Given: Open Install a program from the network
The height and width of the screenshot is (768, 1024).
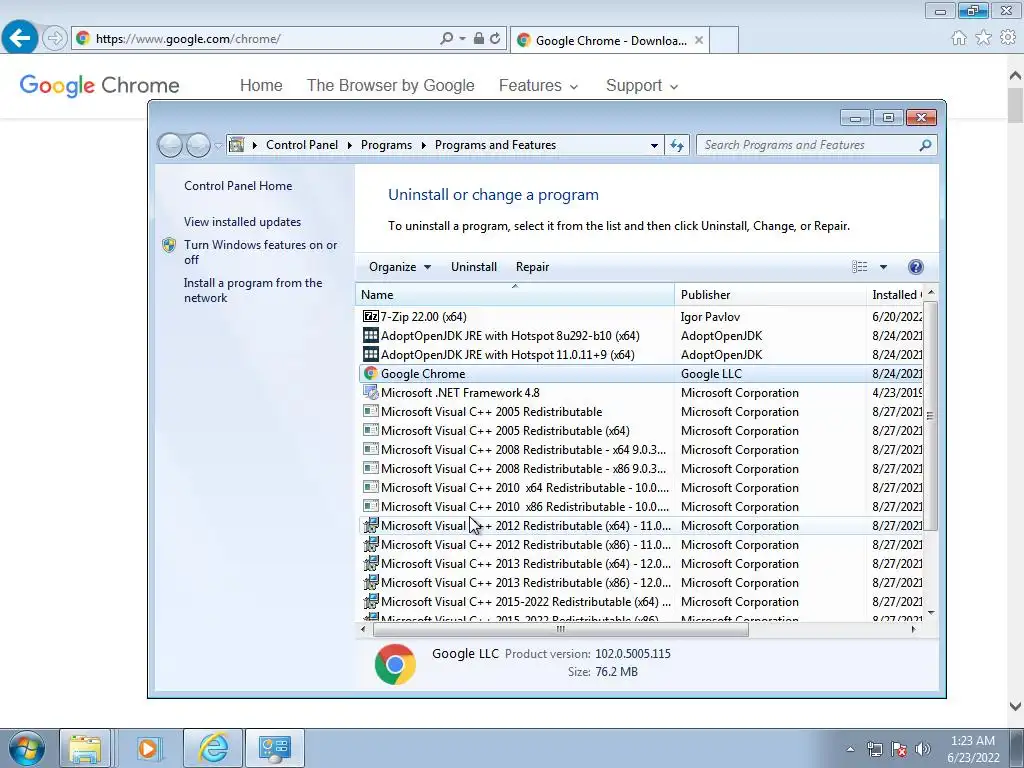Looking at the screenshot, I should point(253,290).
